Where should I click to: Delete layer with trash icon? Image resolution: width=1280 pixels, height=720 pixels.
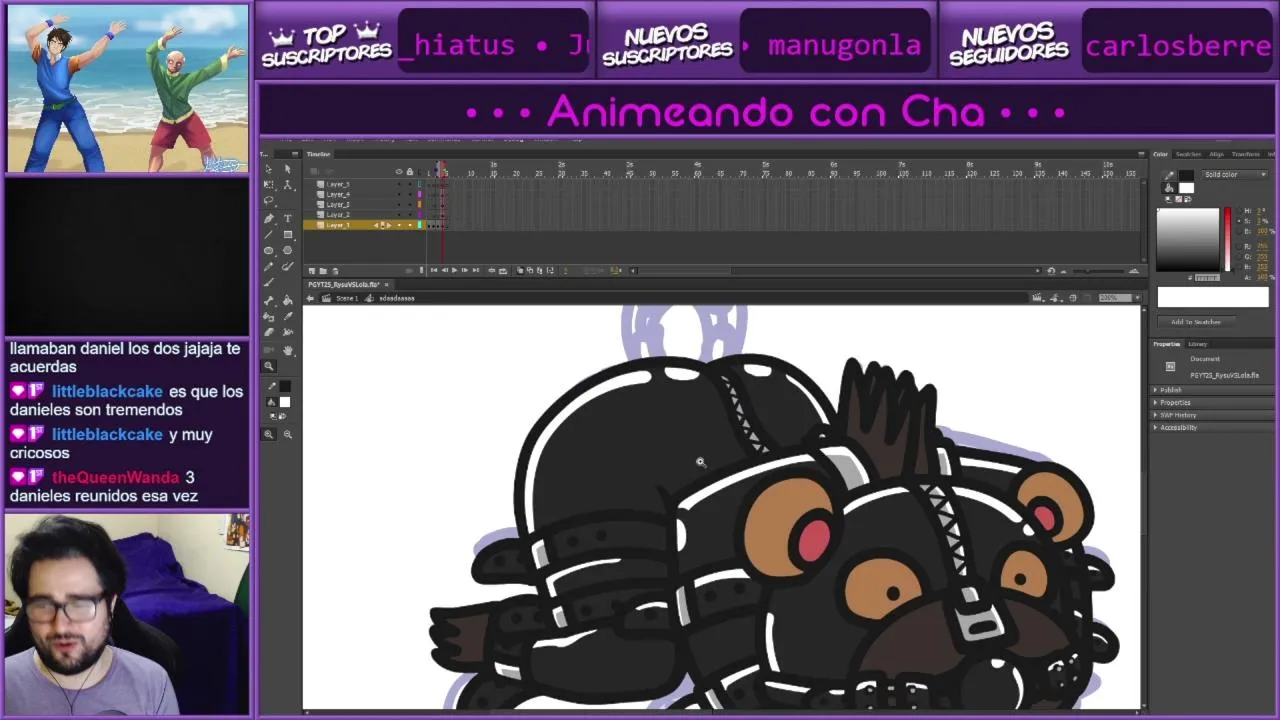coord(335,271)
